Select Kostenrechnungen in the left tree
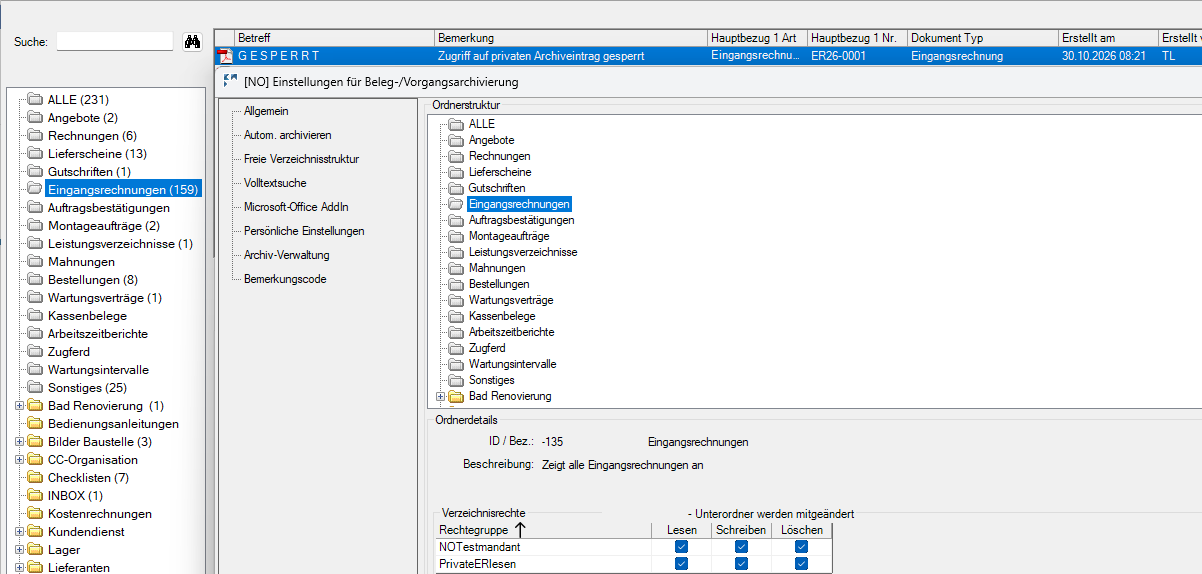The width and height of the screenshot is (1202, 574). pyautogui.click(x=100, y=514)
